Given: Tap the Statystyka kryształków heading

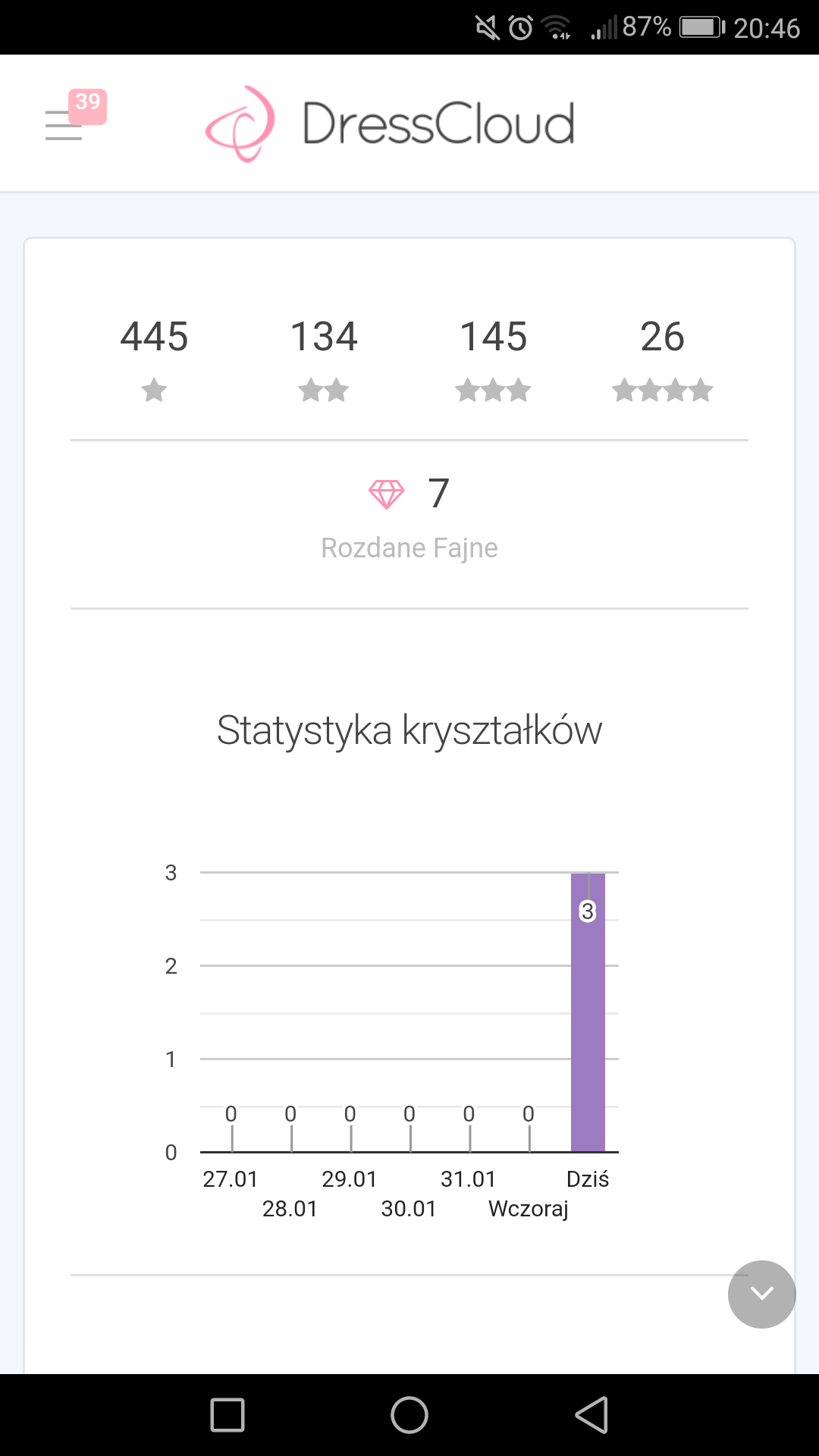Looking at the screenshot, I should [x=409, y=730].
